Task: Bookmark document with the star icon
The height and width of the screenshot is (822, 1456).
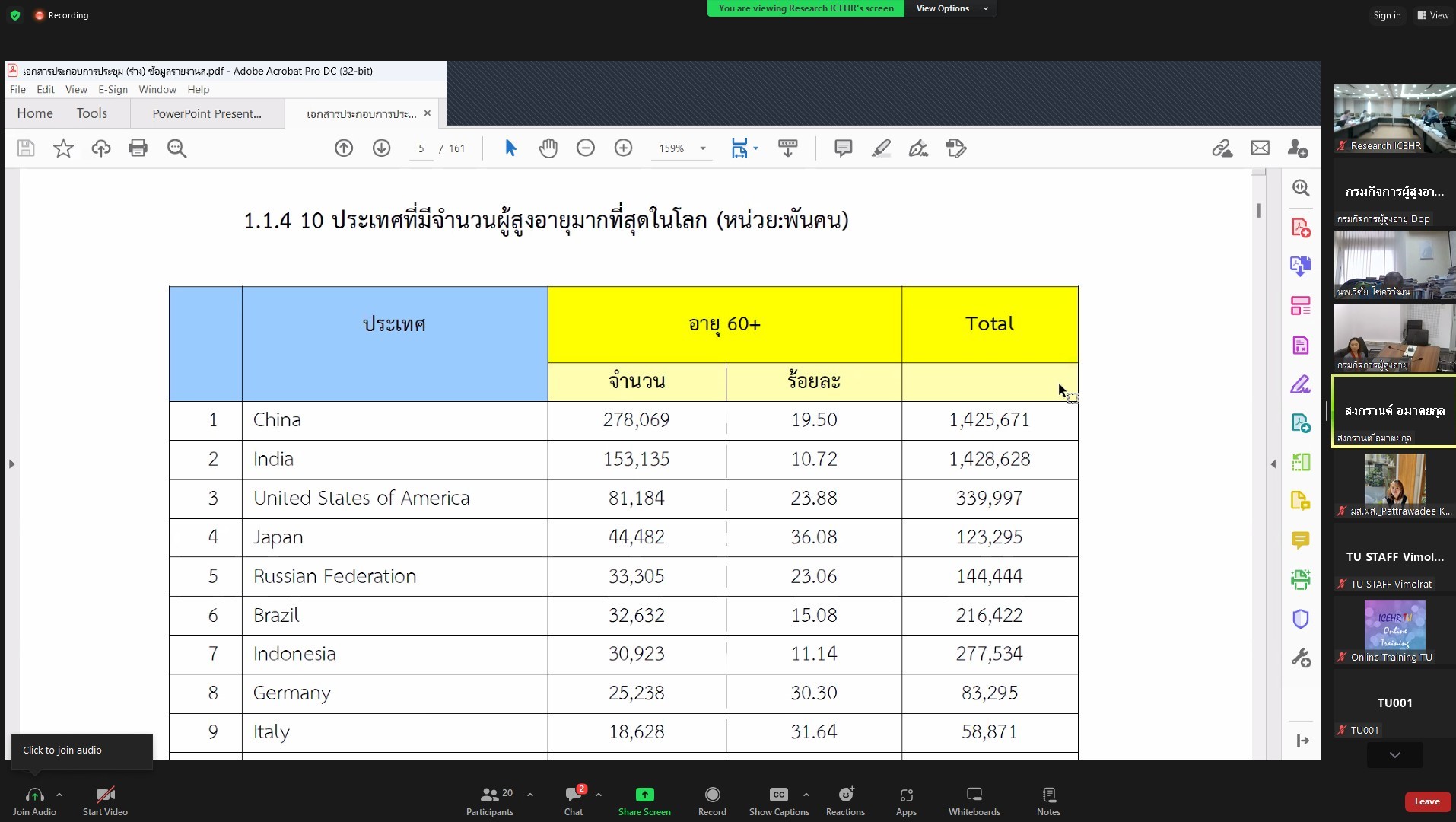Action: (63, 148)
